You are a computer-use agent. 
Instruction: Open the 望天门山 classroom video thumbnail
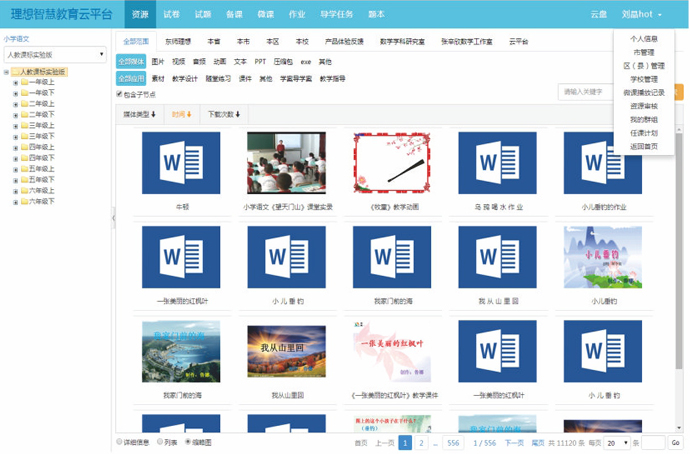(x=286, y=163)
